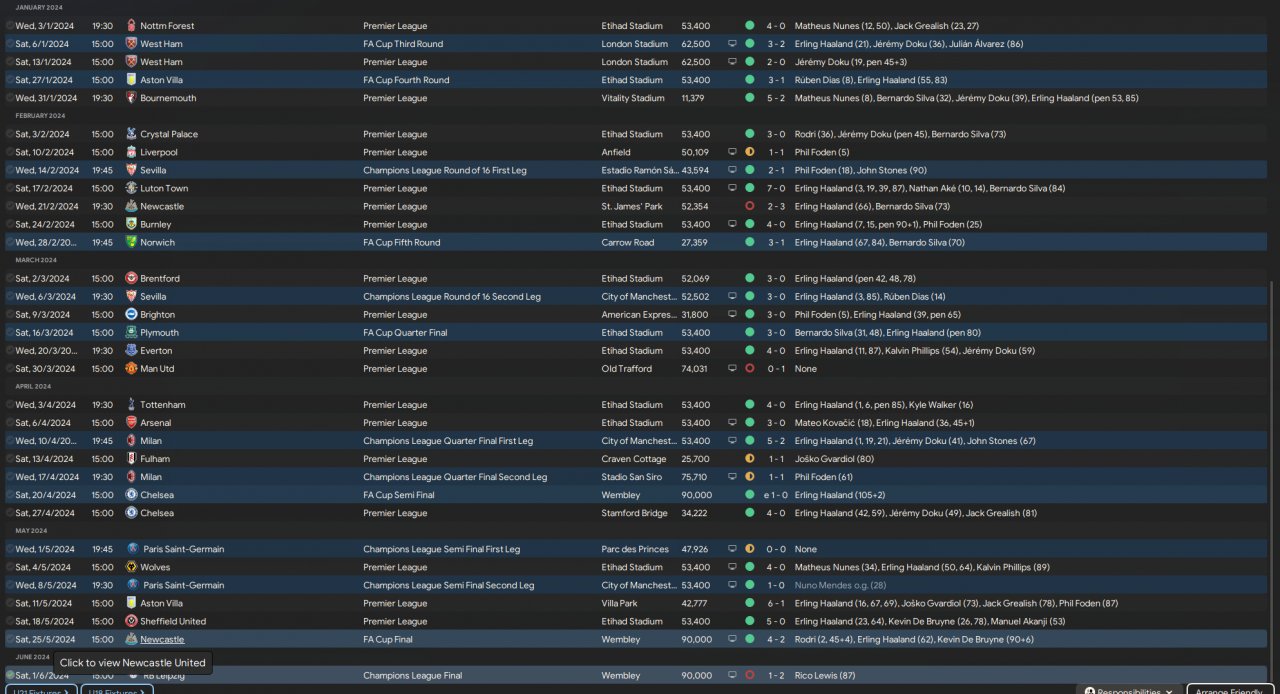Screen dimensions: 1280x694
Task: Open the Sheffield United team link
Action: click(173, 621)
